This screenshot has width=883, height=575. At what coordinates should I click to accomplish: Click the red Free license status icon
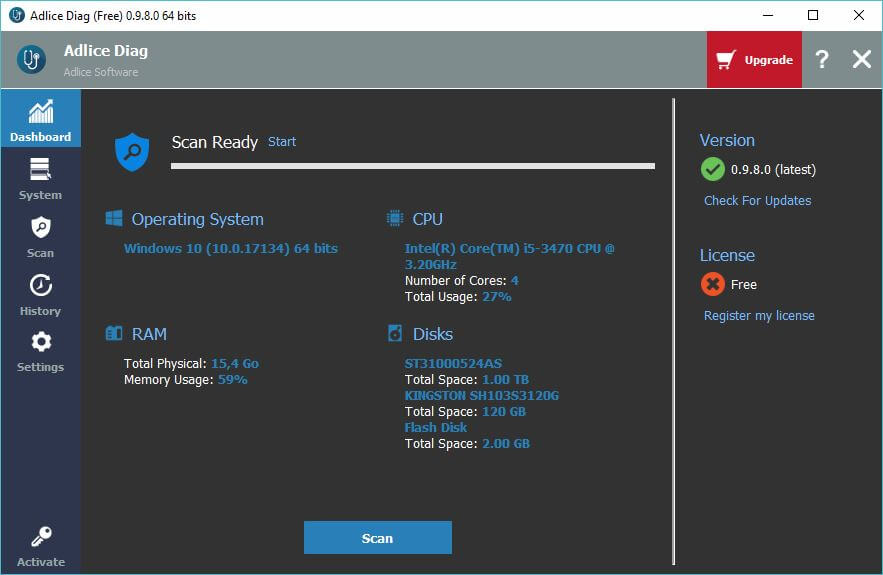tap(713, 285)
